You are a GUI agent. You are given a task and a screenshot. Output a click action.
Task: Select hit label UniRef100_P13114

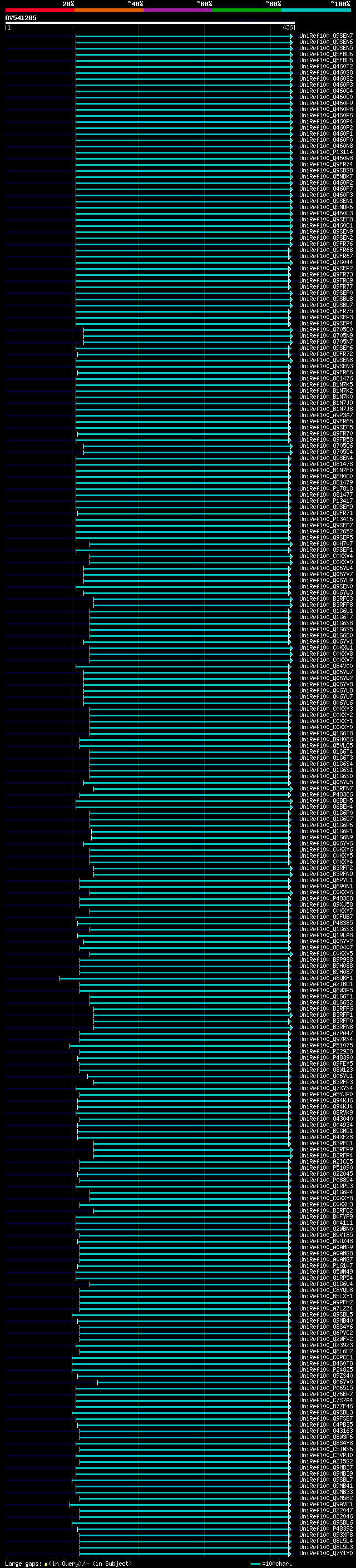tap(325, 152)
